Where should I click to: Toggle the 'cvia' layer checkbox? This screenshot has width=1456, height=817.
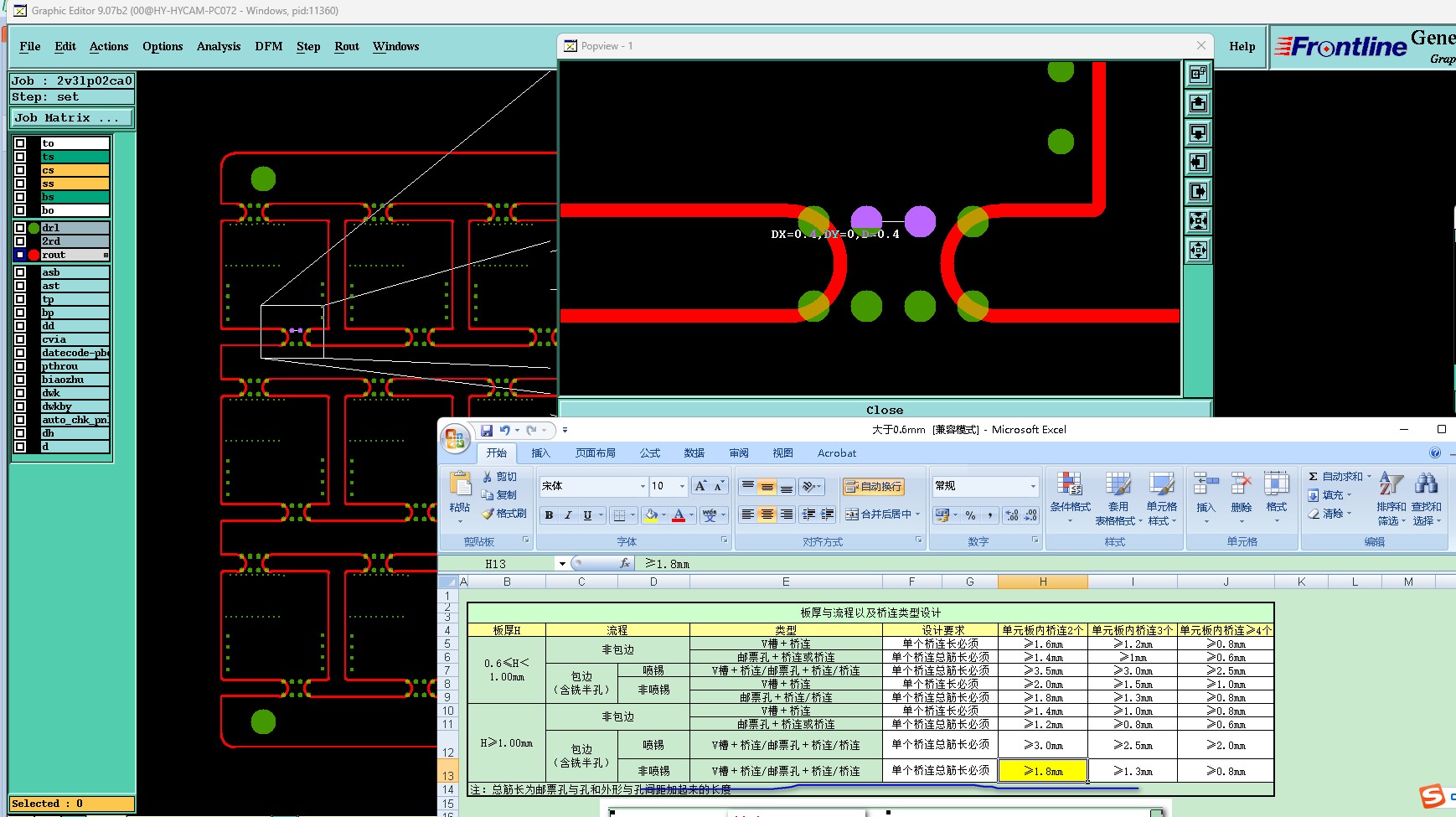20,339
